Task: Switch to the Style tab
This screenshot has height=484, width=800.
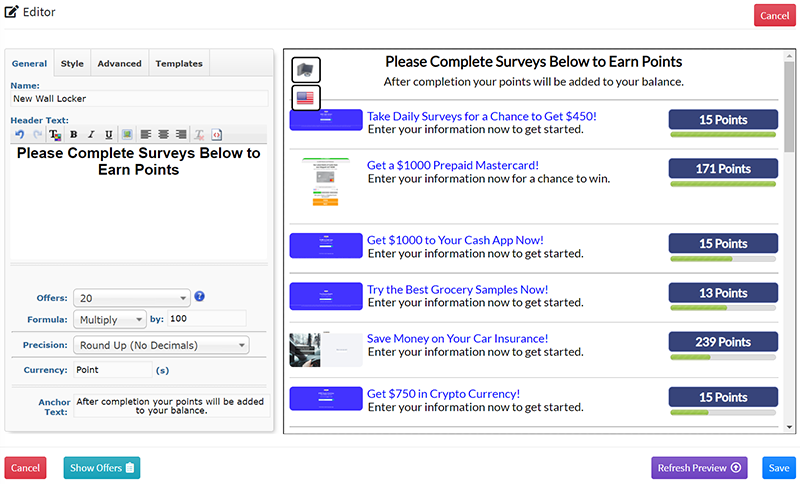Action: pos(72,63)
